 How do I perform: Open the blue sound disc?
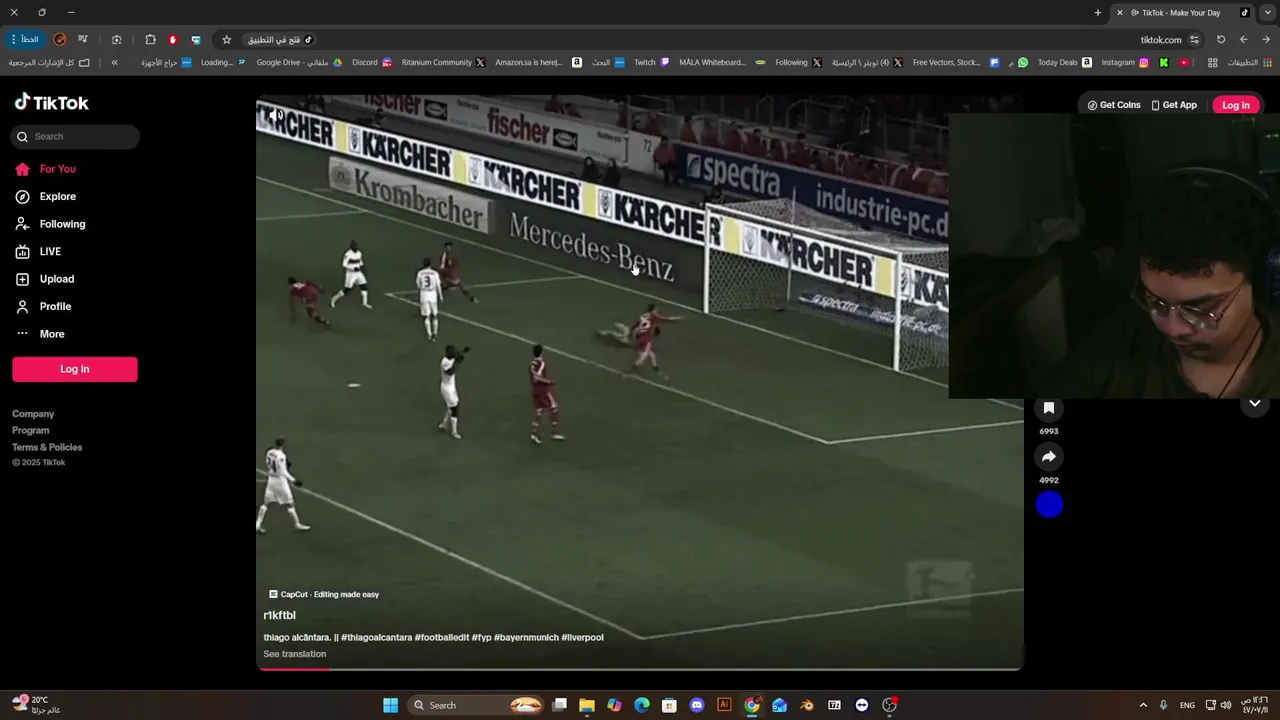tap(1049, 505)
